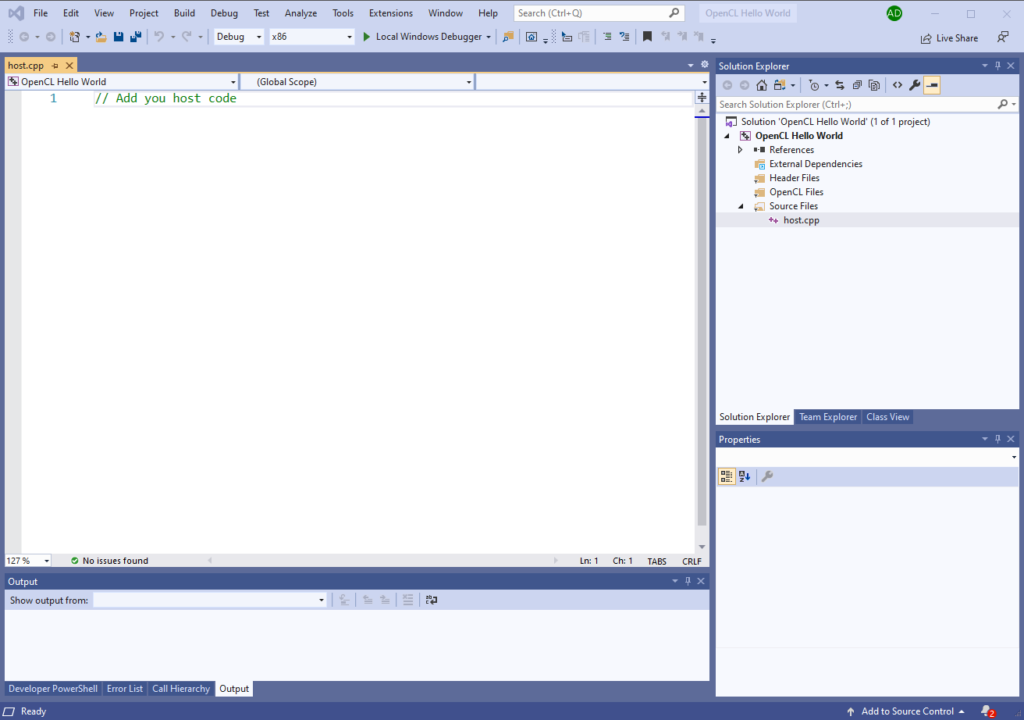The image size is (1024, 720).
Task: Click the Find in Files icon
Action: coord(507,37)
